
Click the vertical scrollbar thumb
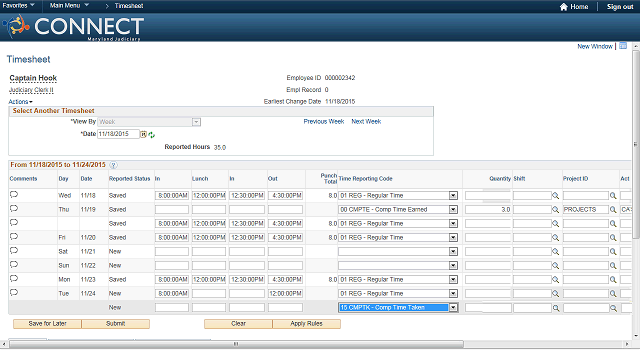coord(636,143)
